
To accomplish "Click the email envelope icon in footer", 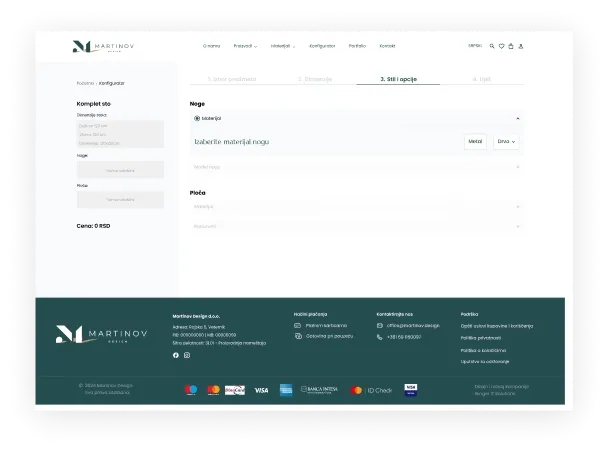I will [379, 326].
